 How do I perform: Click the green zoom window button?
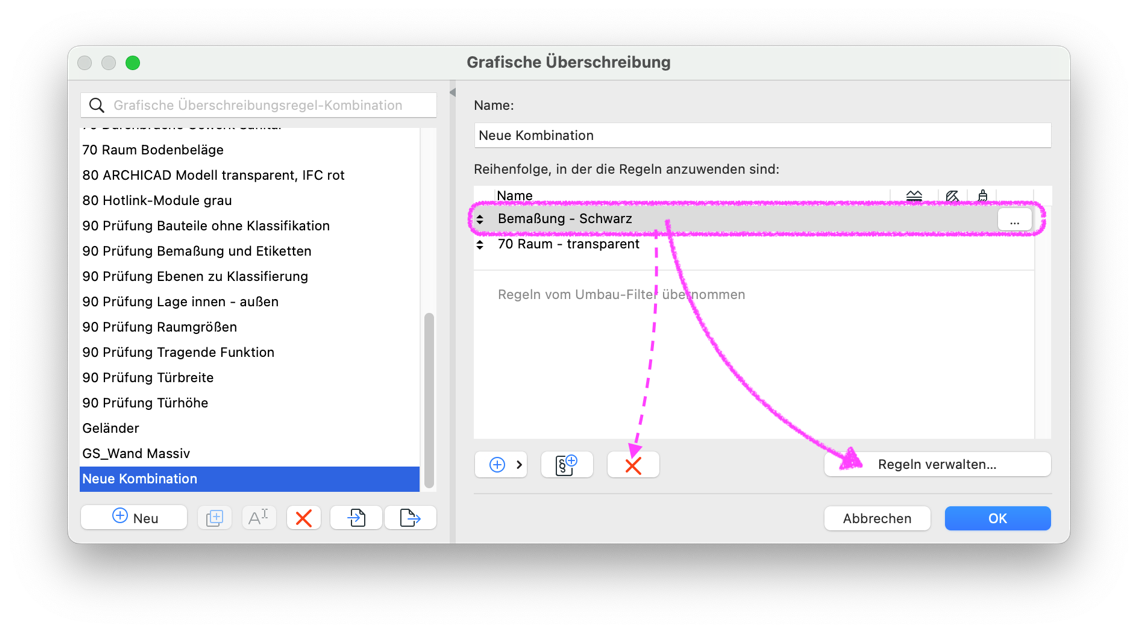133,62
